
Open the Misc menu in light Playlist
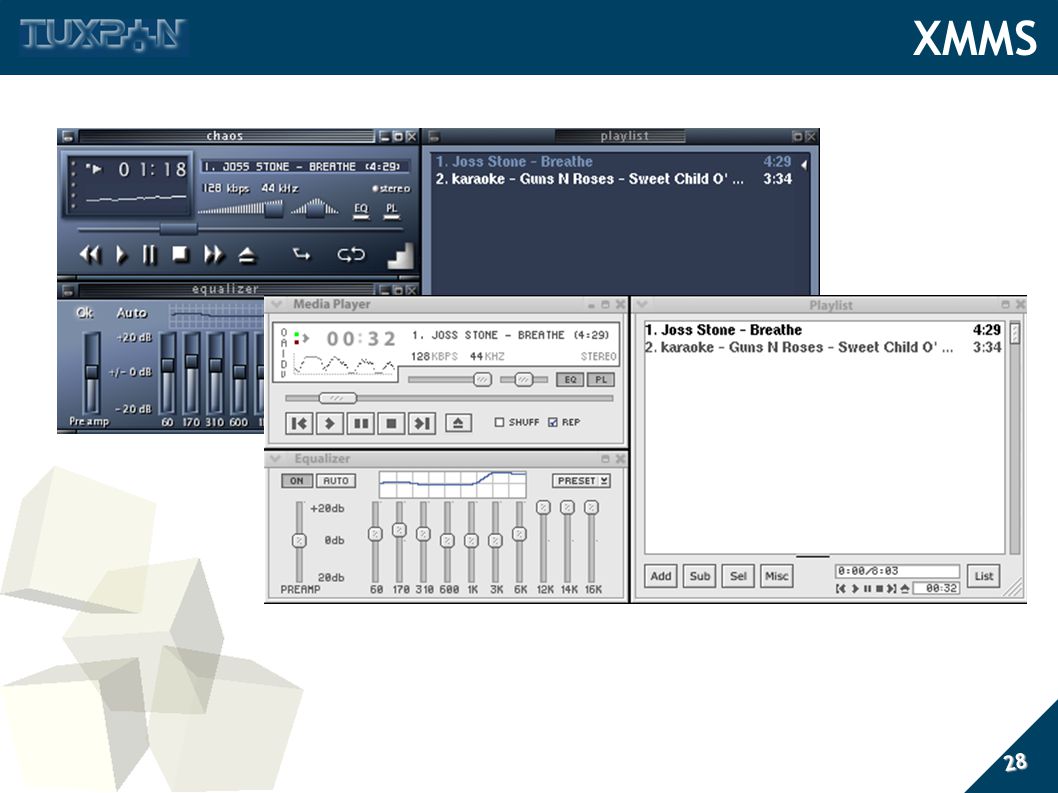(x=777, y=576)
